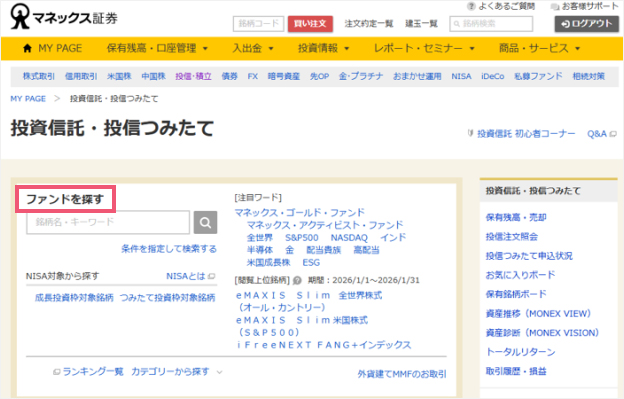
Task: Click マネックス・ゴールド・ファンド keyword
Action: click(300, 212)
